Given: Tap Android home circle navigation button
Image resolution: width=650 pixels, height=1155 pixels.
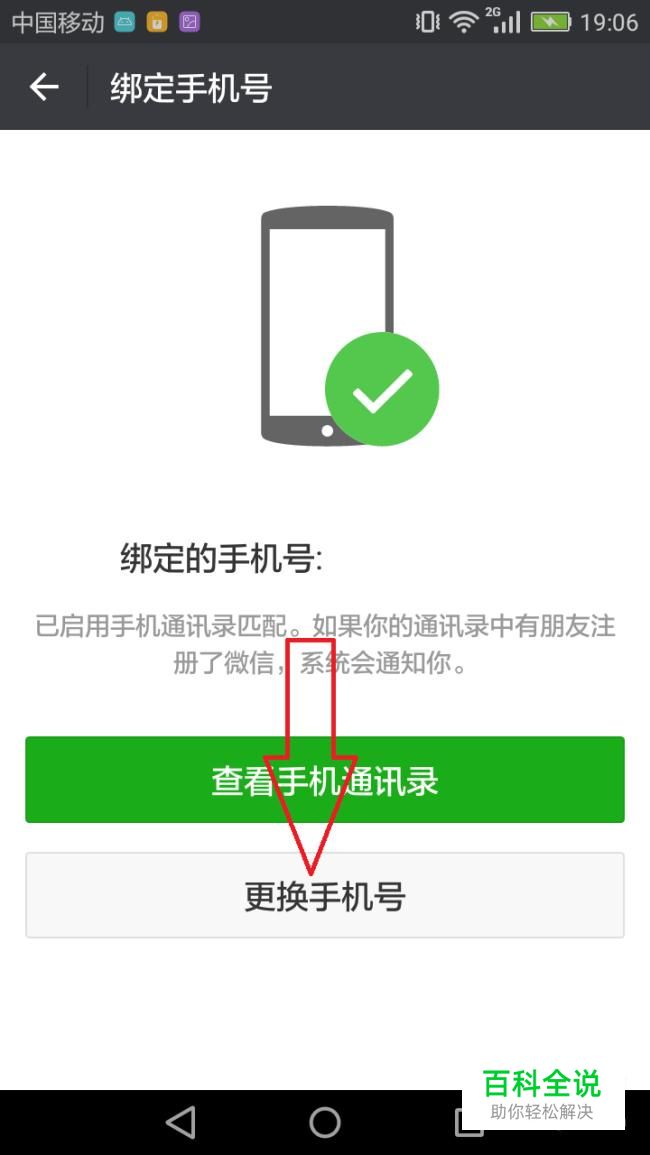Looking at the screenshot, I should [x=325, y=1123].
